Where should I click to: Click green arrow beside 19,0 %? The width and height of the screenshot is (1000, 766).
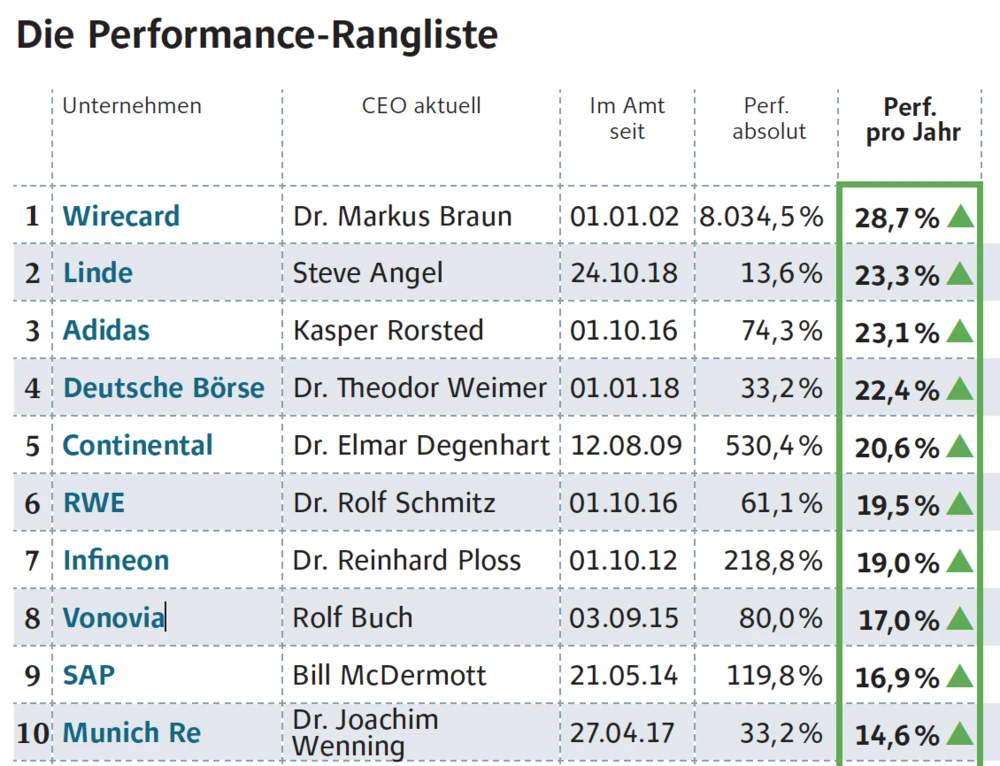click(x=960, y=561)
